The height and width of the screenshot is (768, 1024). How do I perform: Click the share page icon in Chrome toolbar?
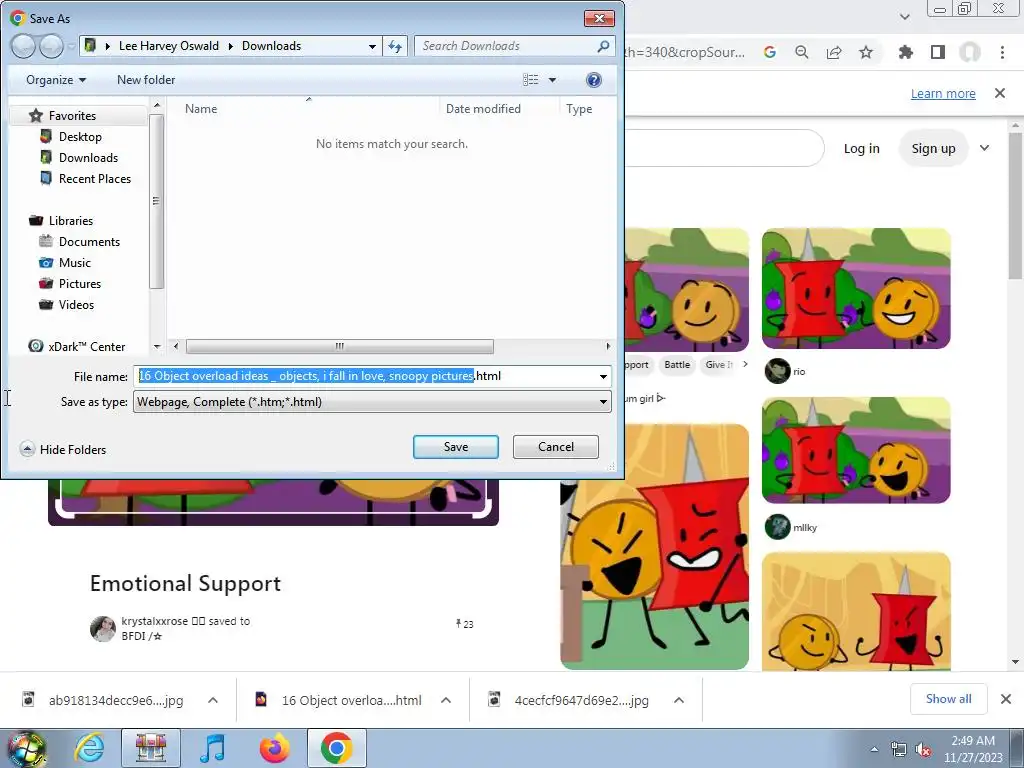(x=834, y=52)
